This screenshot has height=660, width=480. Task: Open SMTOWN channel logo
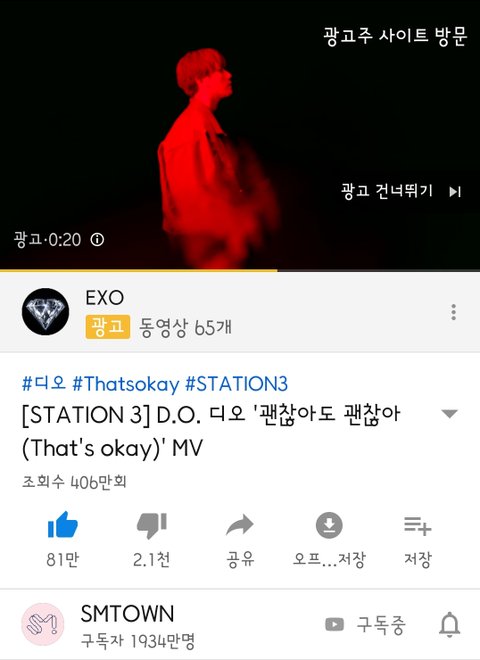click(43, 624)
